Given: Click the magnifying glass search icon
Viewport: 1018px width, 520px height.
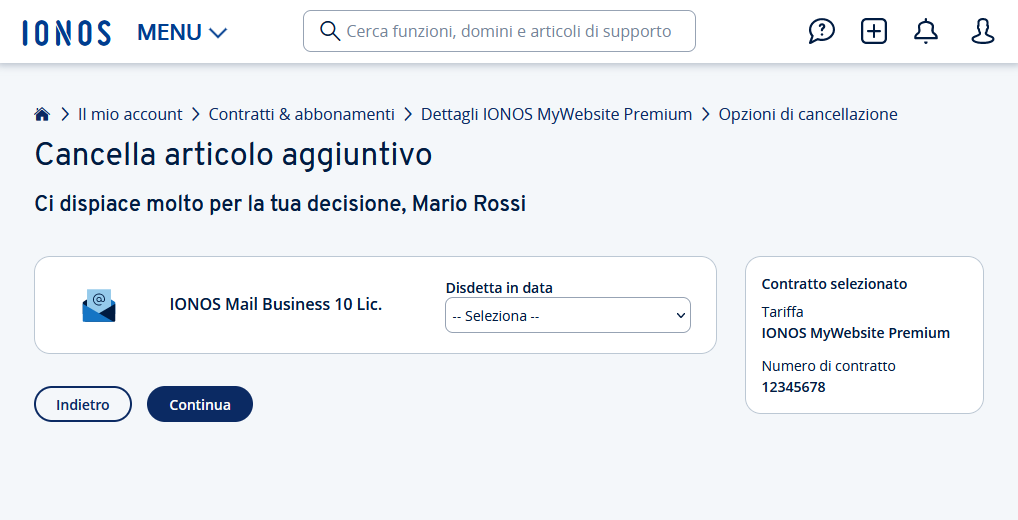Looking at the screenshot, I should [x=330, y=31].
